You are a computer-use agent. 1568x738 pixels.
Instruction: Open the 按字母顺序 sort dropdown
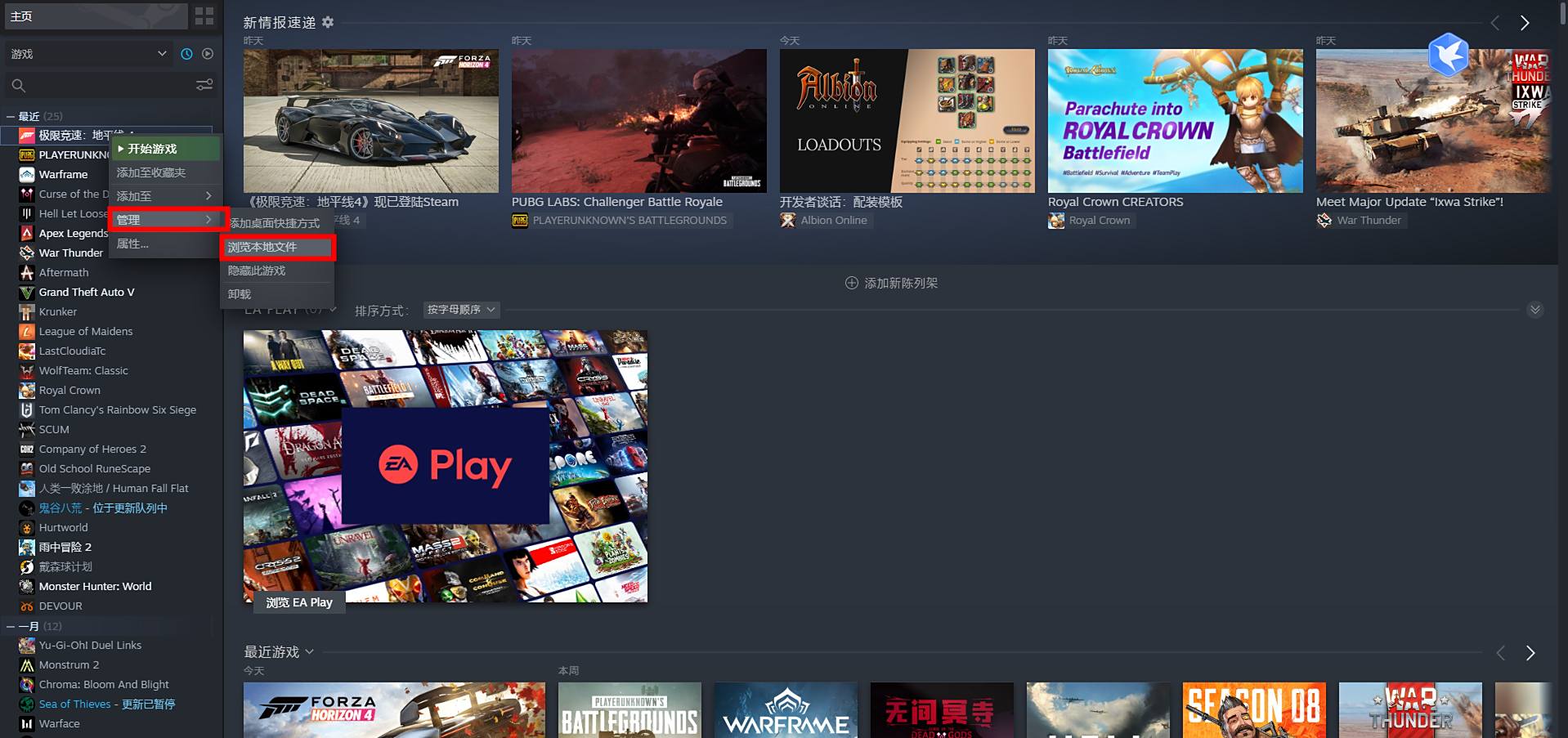click(x=461, y=310)
